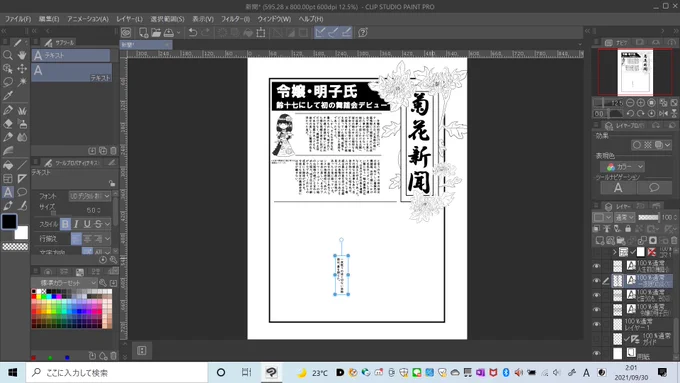Flip canvas horizontally in Navigator
Image resolution: width=680 pixels, height=383 pixels.
[x=663, y=113]
